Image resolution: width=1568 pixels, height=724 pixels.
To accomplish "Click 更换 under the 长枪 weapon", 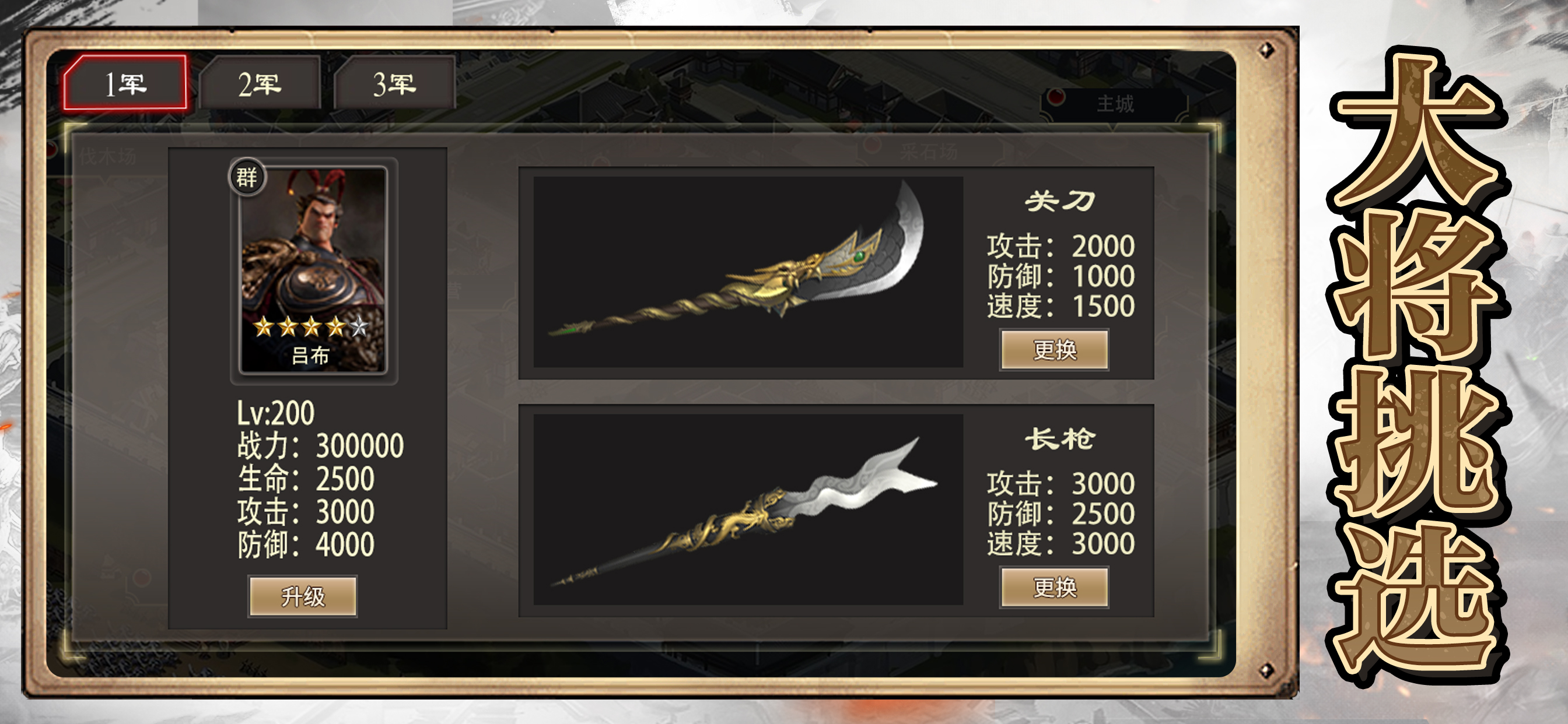I will [x=1054, y=587].
